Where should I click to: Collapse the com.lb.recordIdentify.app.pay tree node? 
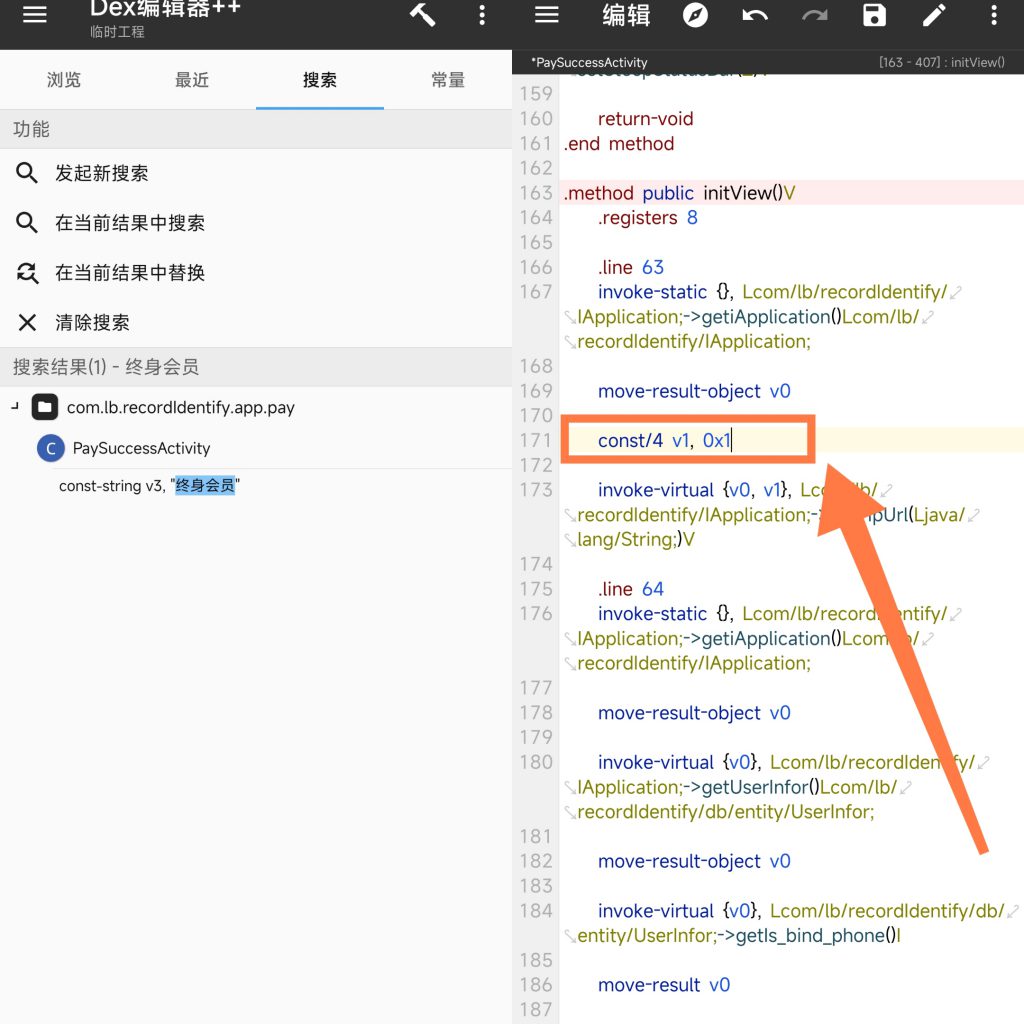tap(14, 407)
